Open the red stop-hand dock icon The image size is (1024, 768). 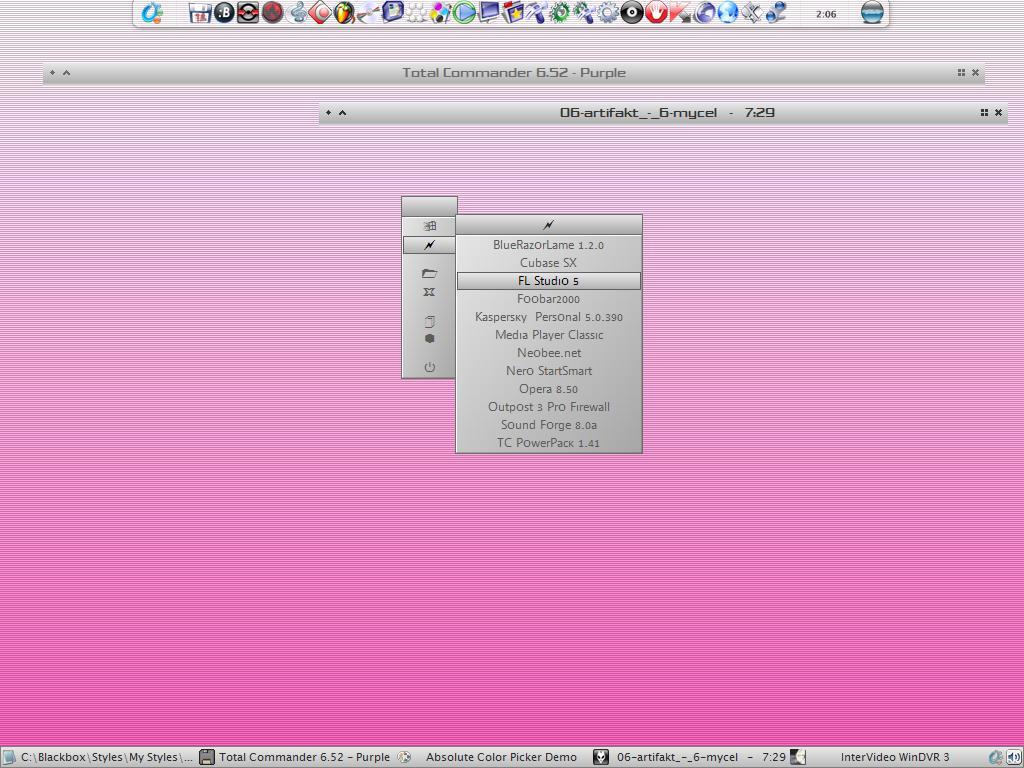655,12
